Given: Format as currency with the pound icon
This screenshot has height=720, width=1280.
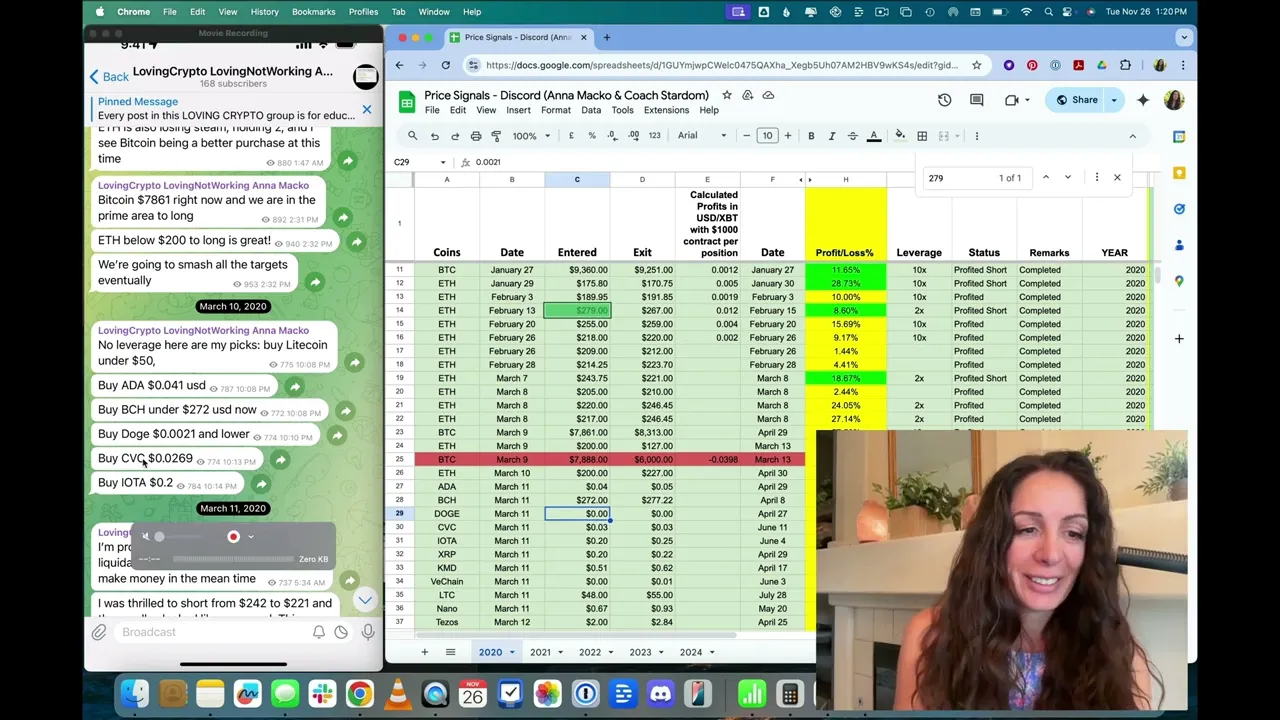Looking at the screenshot, I should tap(571, 136).
